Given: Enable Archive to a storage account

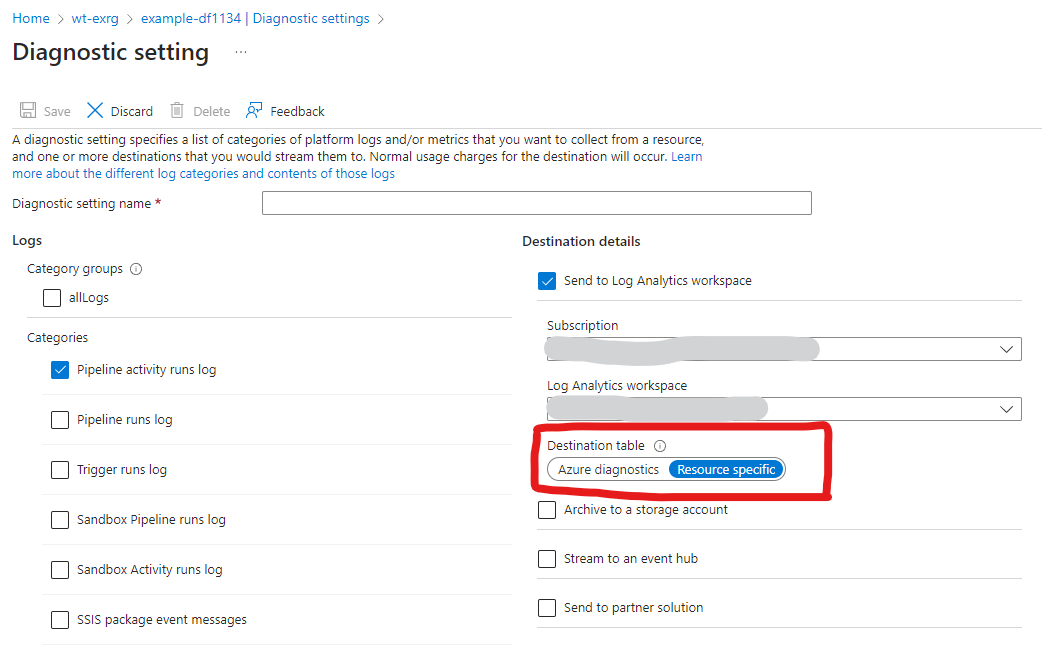Looking at the screenshot, I should (547, 509).
